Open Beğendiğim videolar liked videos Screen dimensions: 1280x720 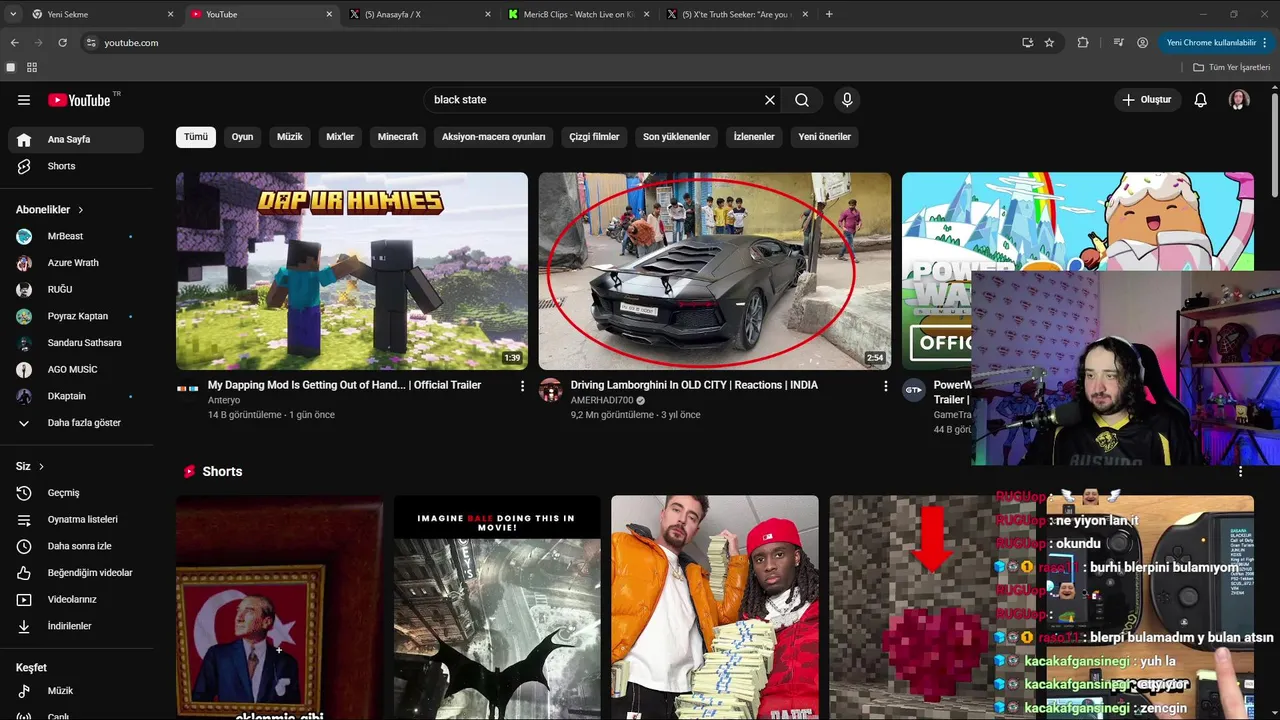[x=76, y=573]
